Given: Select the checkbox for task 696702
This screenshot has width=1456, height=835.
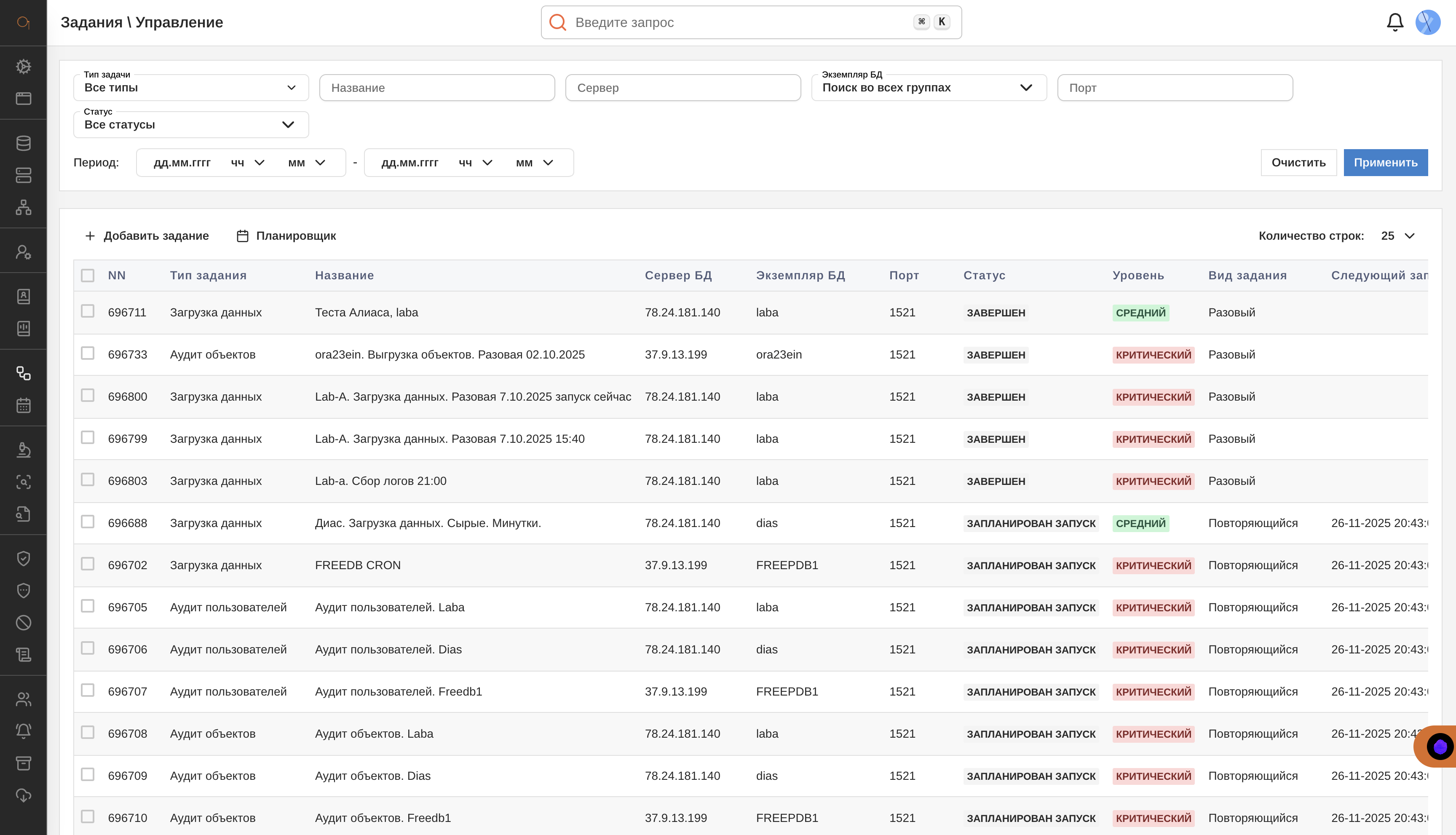Looking at the screenshot, I should point(88,564).
